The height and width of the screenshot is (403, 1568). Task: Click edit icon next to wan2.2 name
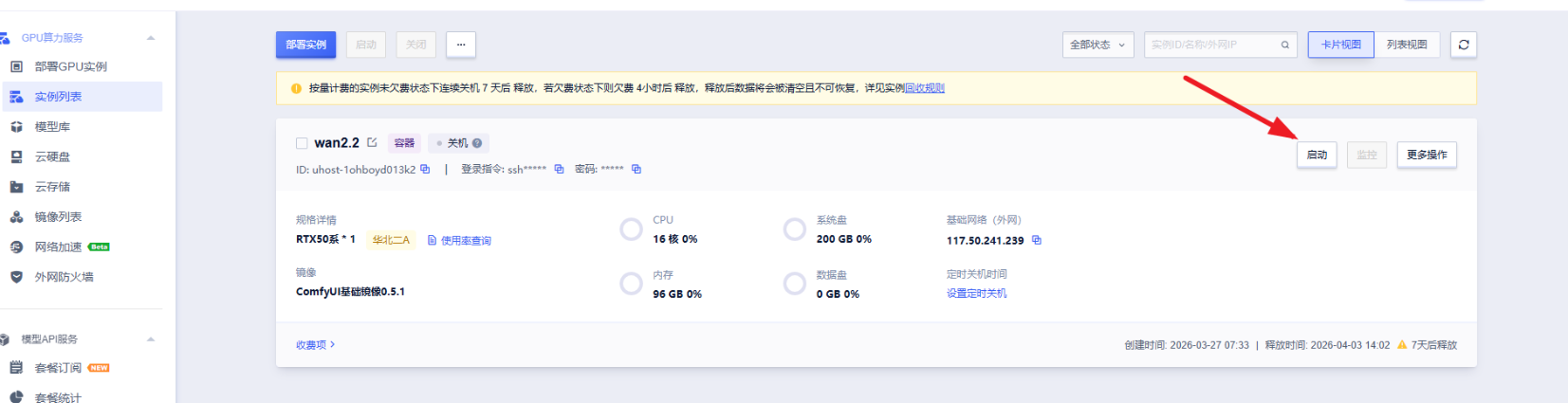372,143
